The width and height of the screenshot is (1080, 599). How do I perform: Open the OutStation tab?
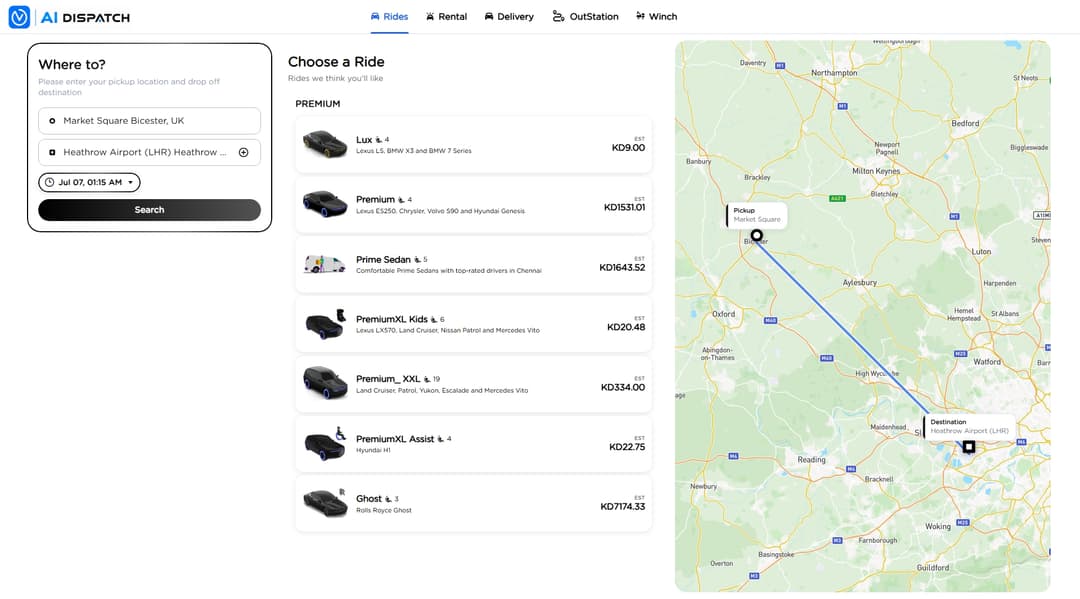click(x=585, y=17)
